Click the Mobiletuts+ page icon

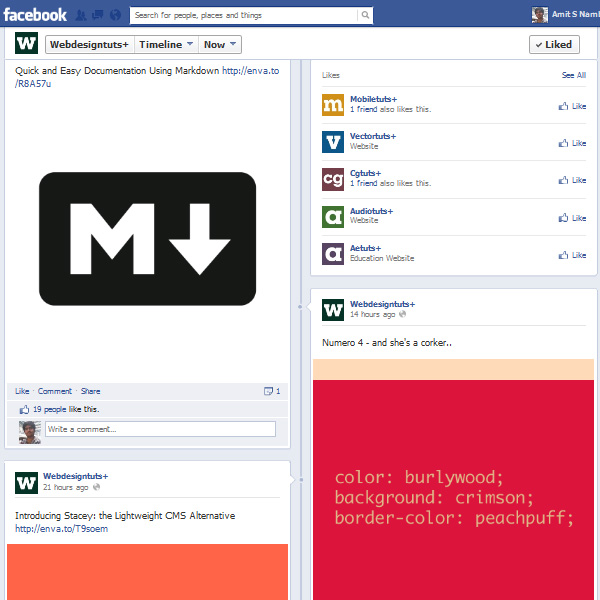[x=333, y=105]
